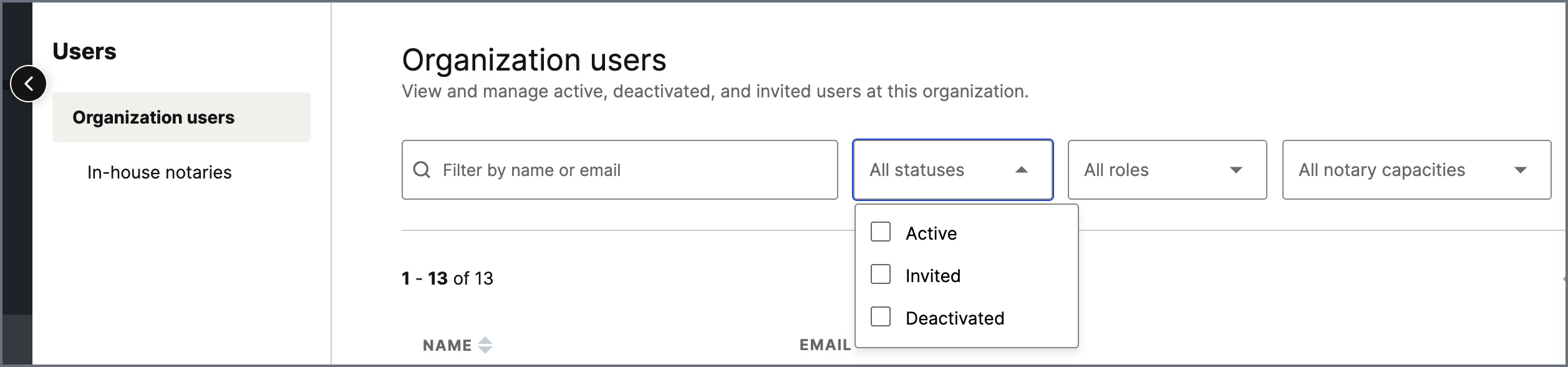Select the Deactivated option label text

coord(955,318)
